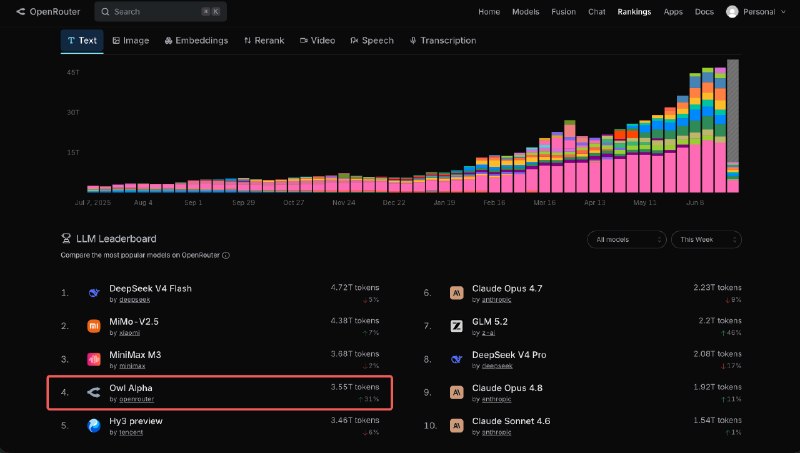Open the Claude Sonnet 4.6 model title
Screen dimensions: 800x453
click(511, 421)
